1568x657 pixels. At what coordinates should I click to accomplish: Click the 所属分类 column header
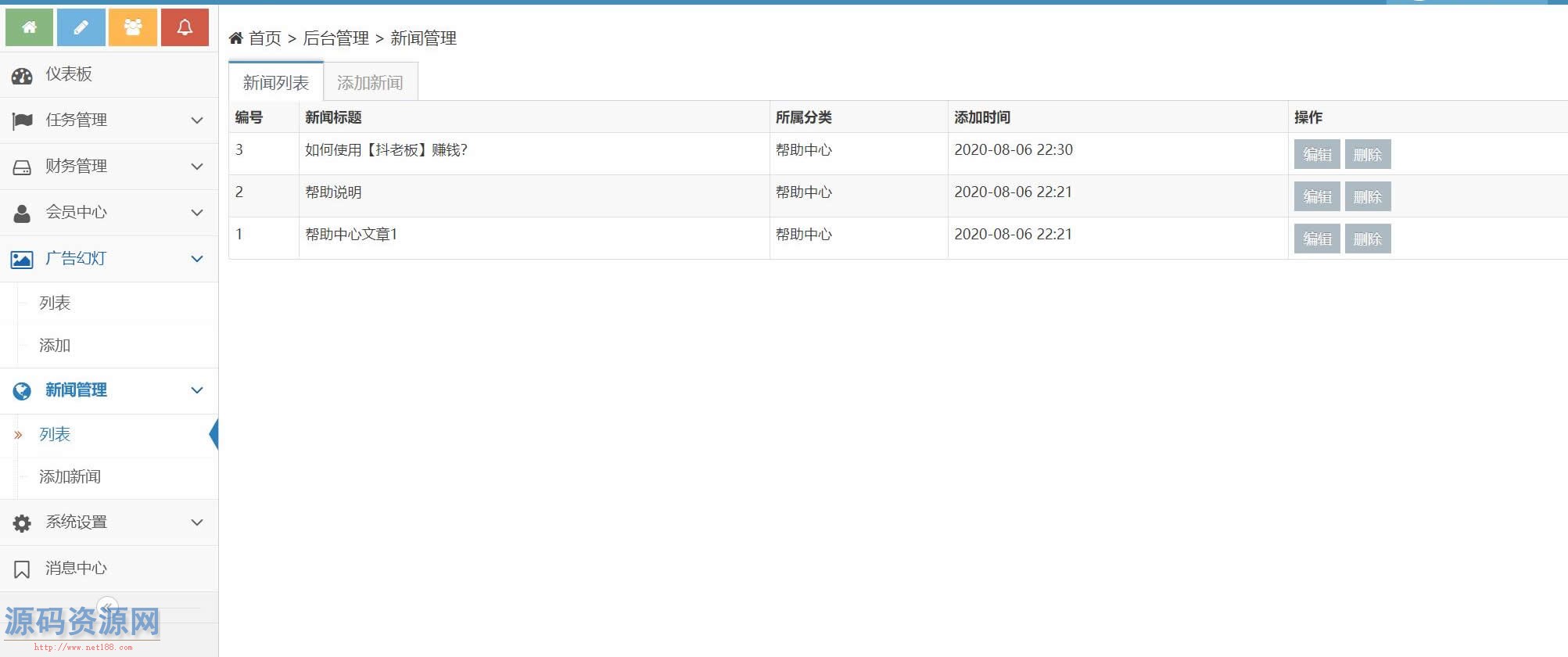[x=803, y=117]
